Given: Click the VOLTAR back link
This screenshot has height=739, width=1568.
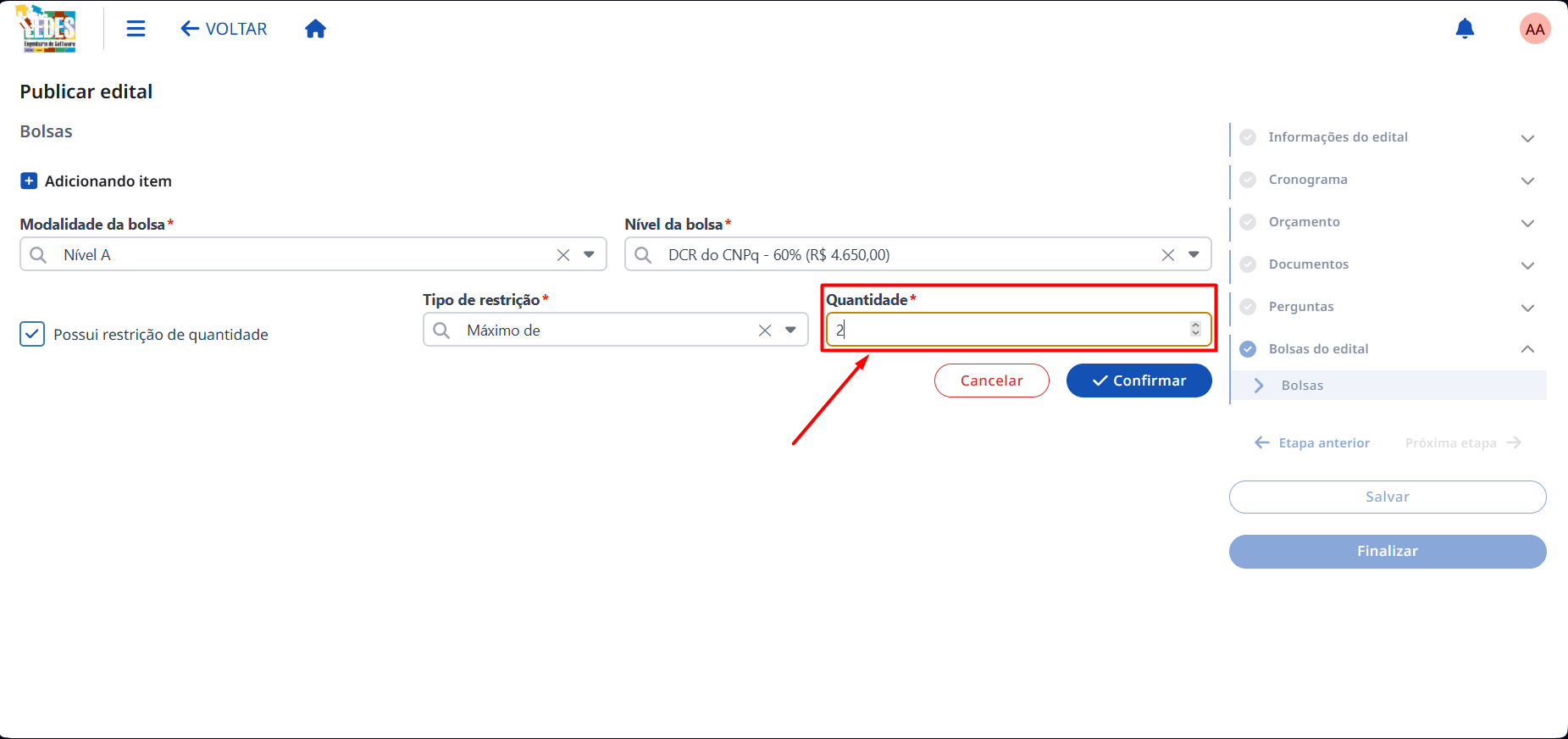Looking at the screenshot, I should [224, 29].
